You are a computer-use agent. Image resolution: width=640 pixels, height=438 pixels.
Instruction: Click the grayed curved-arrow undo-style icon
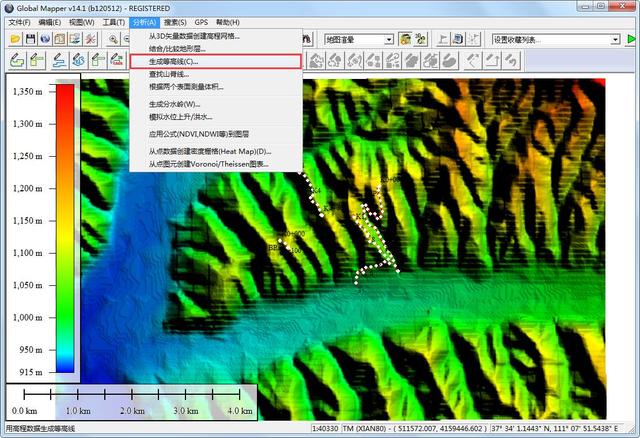pos(511,61)
